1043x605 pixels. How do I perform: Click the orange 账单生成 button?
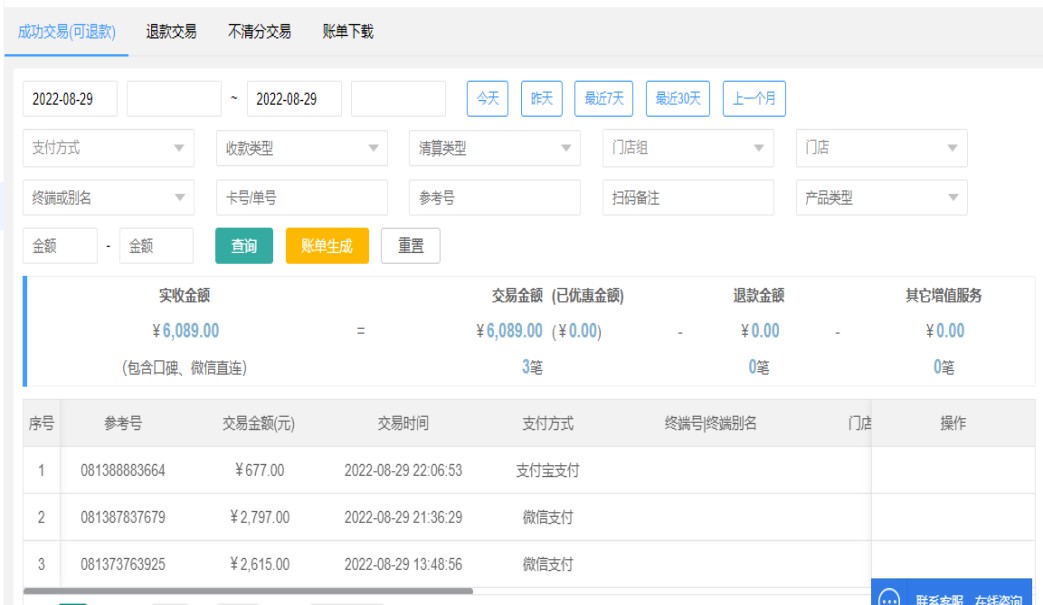(327, 246)
